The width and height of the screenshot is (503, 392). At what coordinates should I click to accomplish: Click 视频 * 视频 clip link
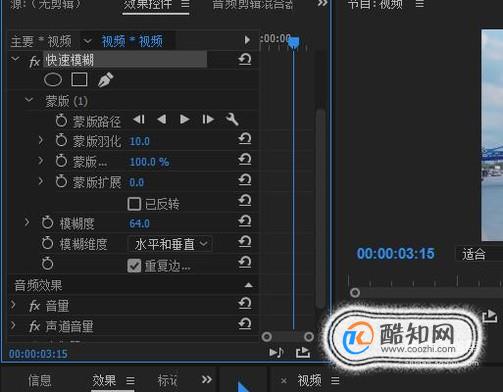click(x=132, y=41)
